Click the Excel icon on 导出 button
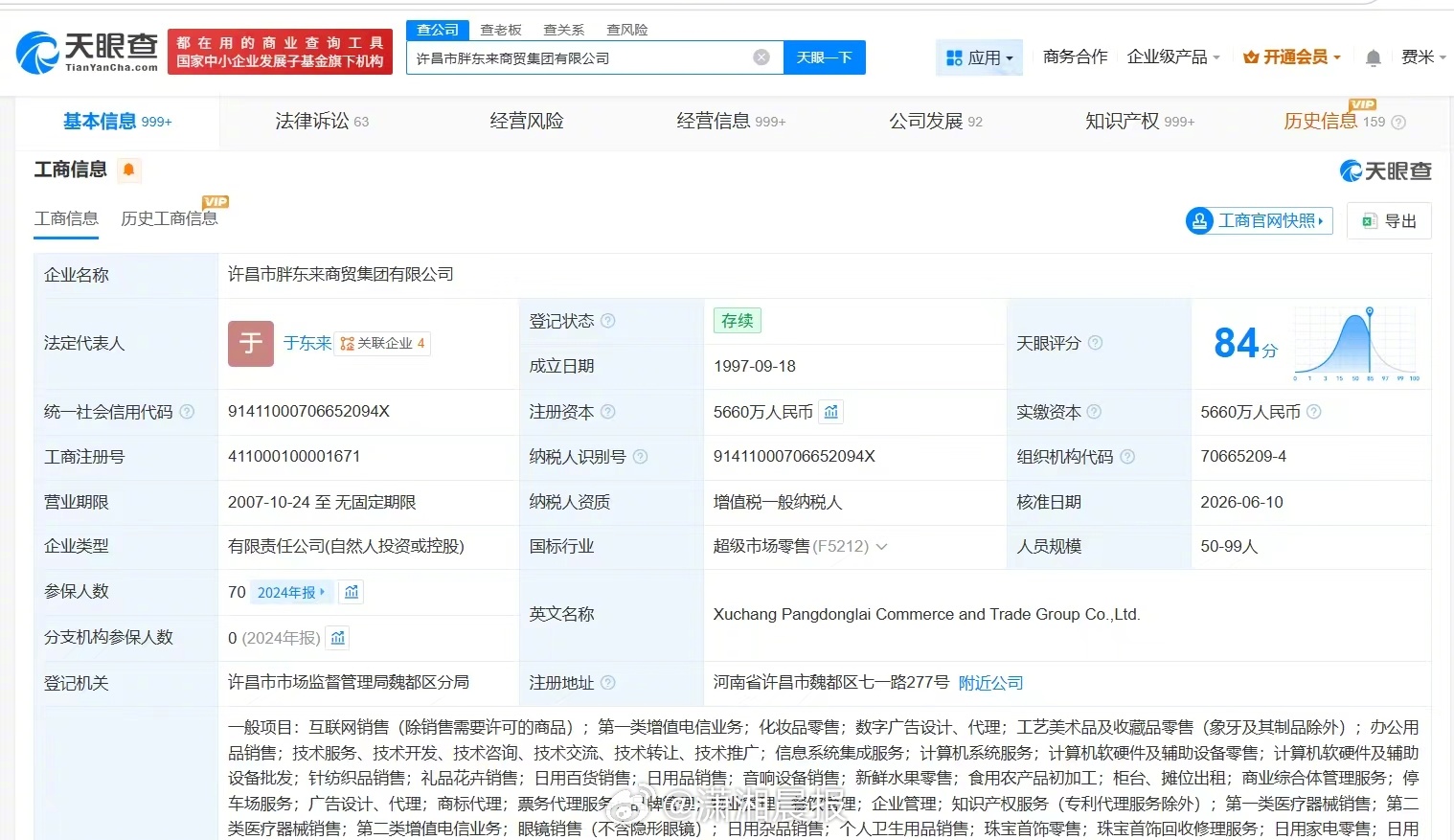 tap(1370, 221)
